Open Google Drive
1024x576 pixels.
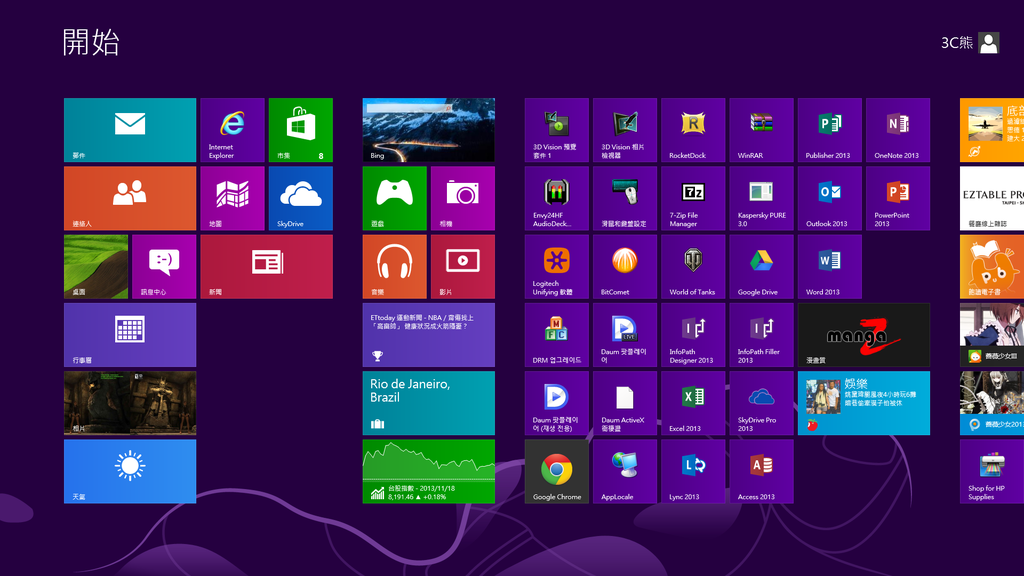tap(761, 266)
